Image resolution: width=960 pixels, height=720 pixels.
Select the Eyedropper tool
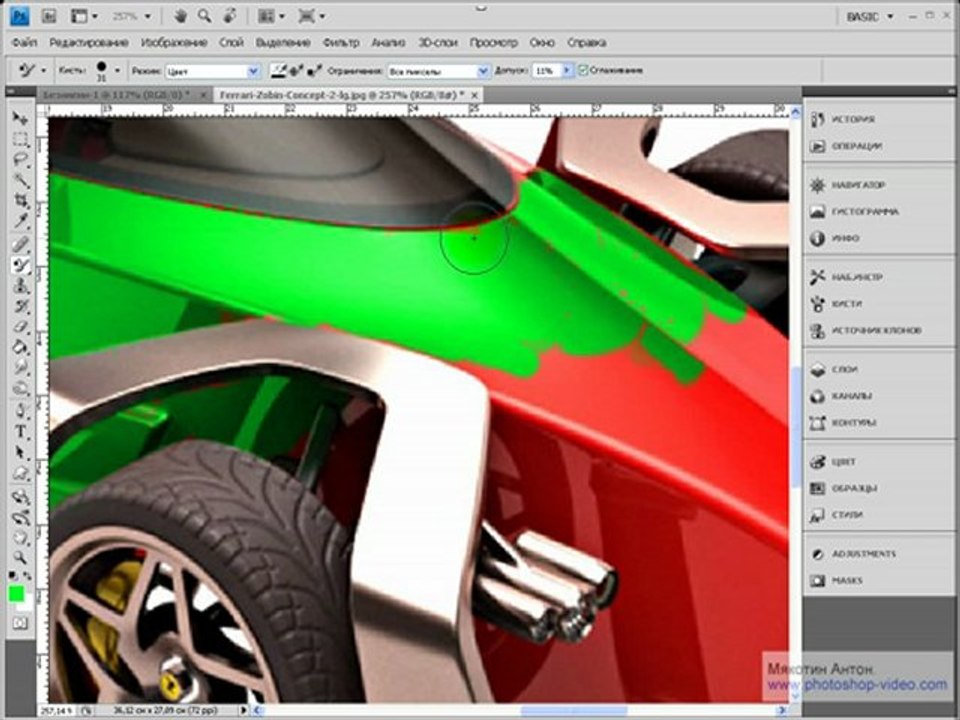tap(21, 221)
